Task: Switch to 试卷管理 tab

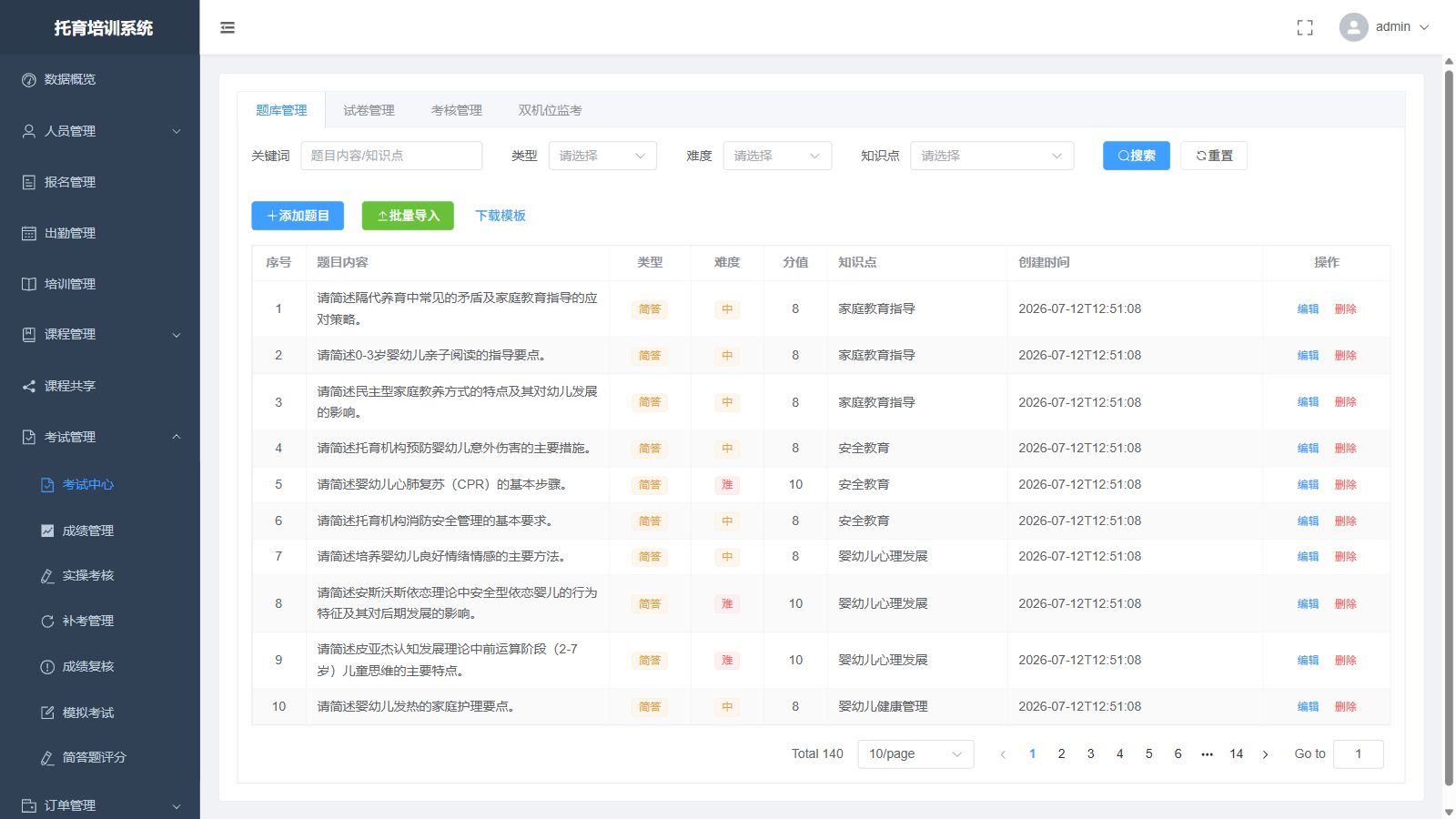Action: (x=369, y=110)
